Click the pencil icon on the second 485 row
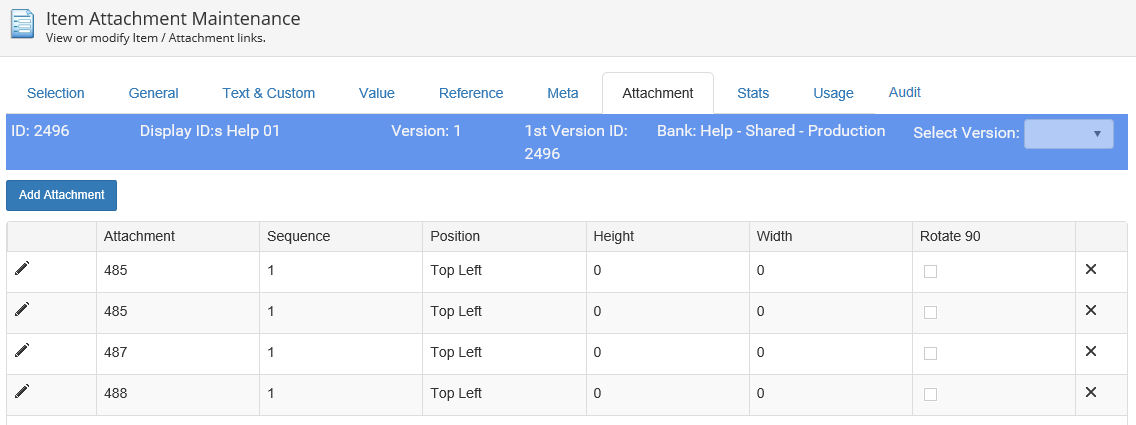This screenshot has width=1136, height=425. [22, 310]
